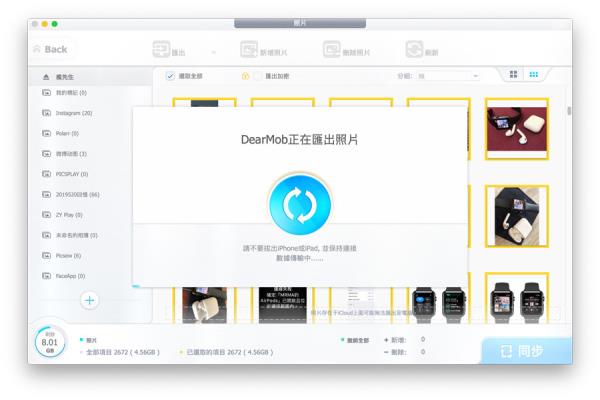600x400 pixels.
Task: Open the Polarr (0) album
Action: tap(67, 133)
